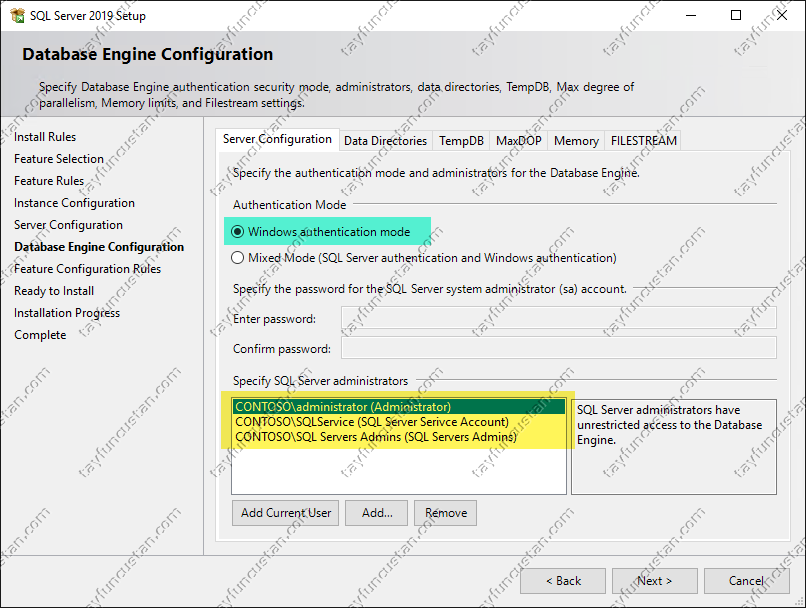Select CONTOSO\SQL Servers Admins group entry
Screen dimensions: 806x608
tap(399, 436)
